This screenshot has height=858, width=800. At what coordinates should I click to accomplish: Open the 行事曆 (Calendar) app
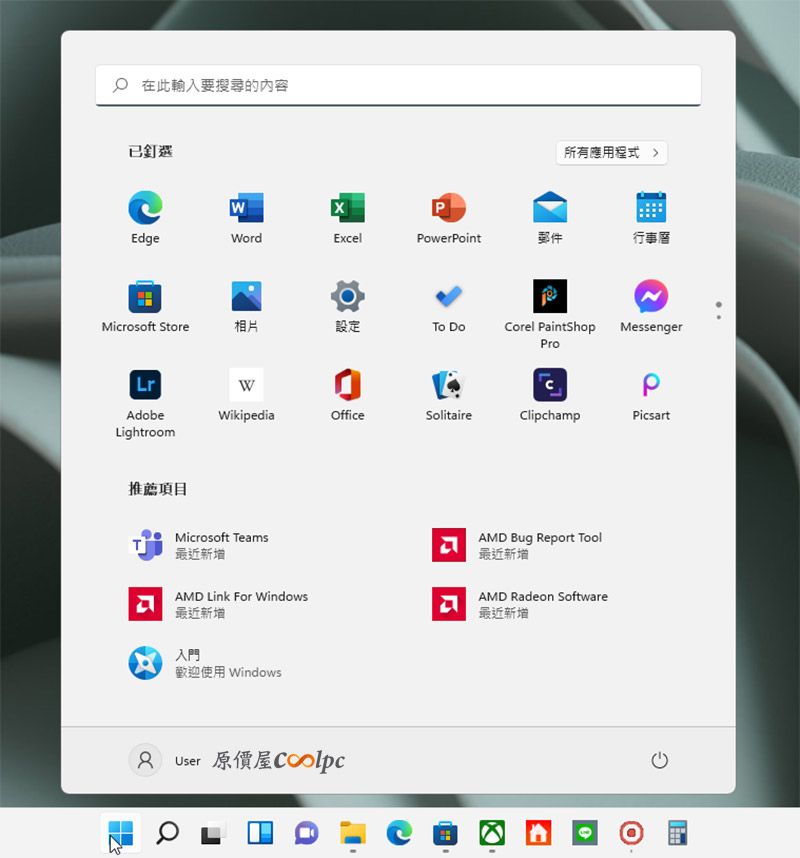tap(651, 217)
